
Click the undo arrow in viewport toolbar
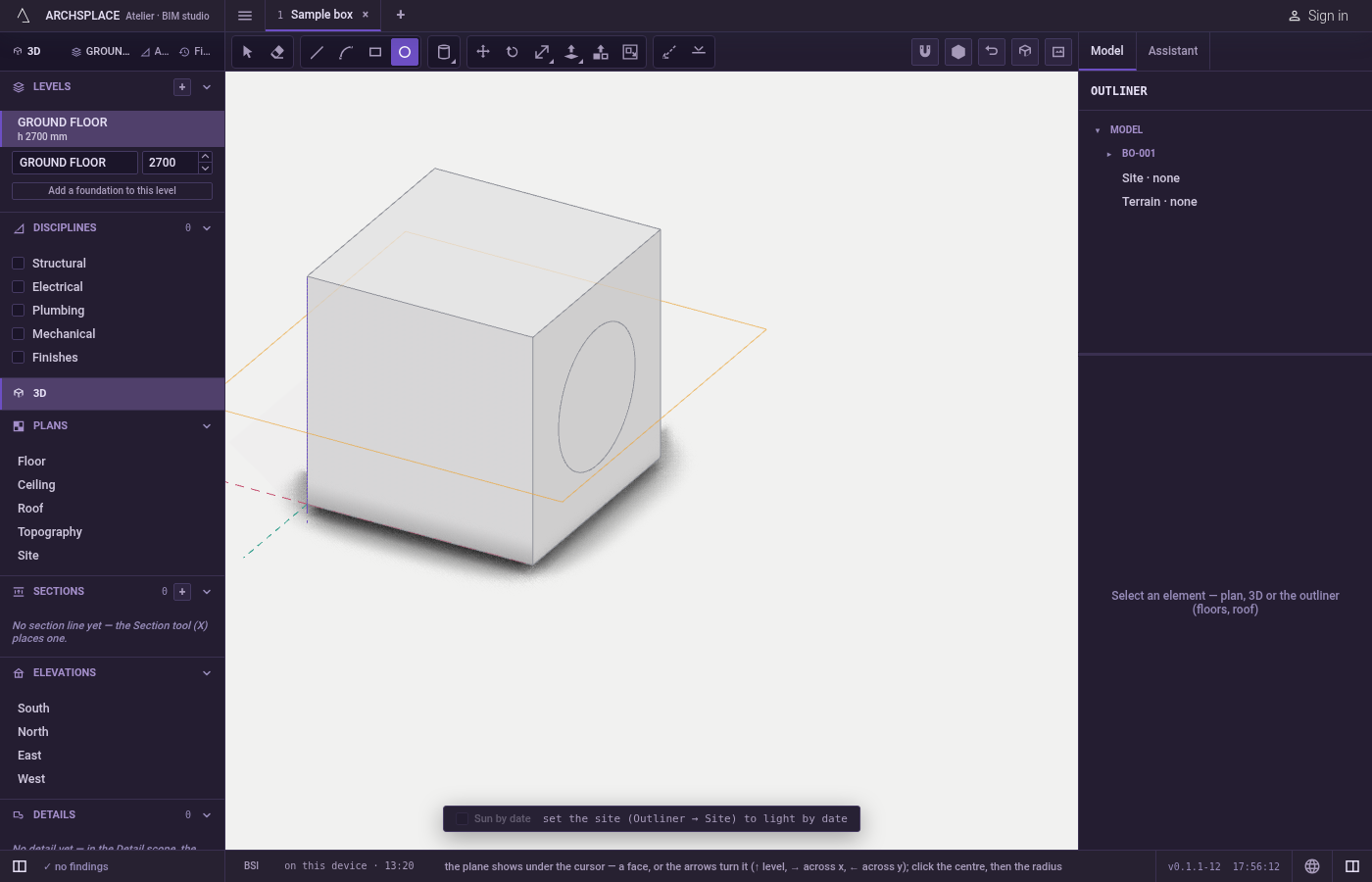tap(992, 52)
